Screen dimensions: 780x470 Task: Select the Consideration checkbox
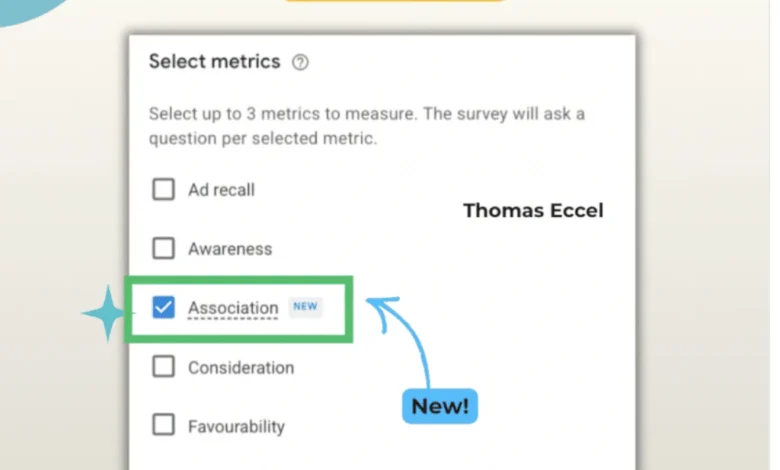coord(163,367)
